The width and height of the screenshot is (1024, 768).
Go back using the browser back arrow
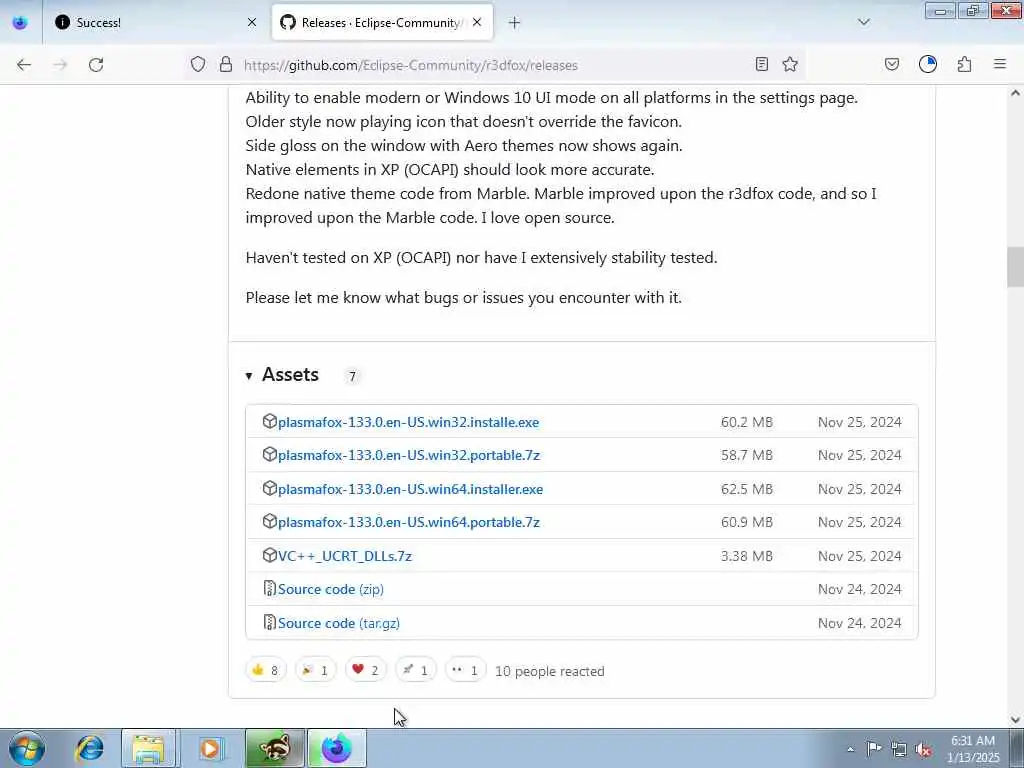pos(24,65)
